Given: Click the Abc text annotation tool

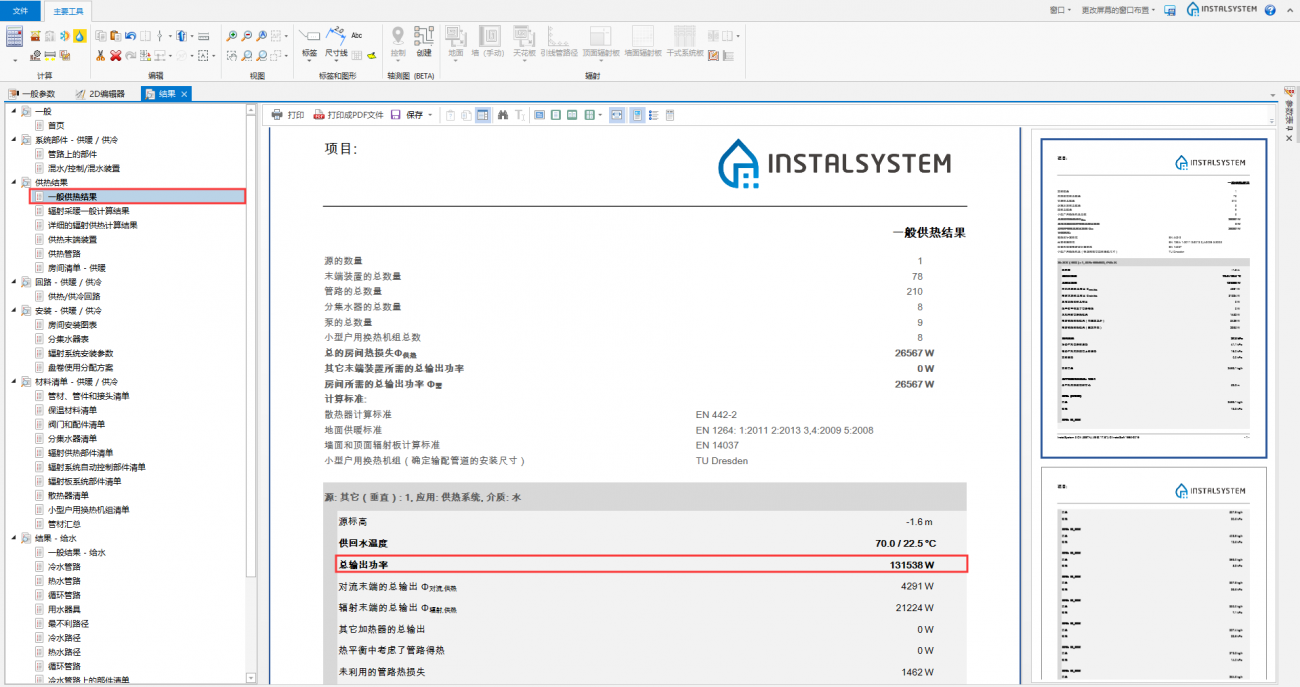Looking at the screenshot, I should [x=357, y=35].
